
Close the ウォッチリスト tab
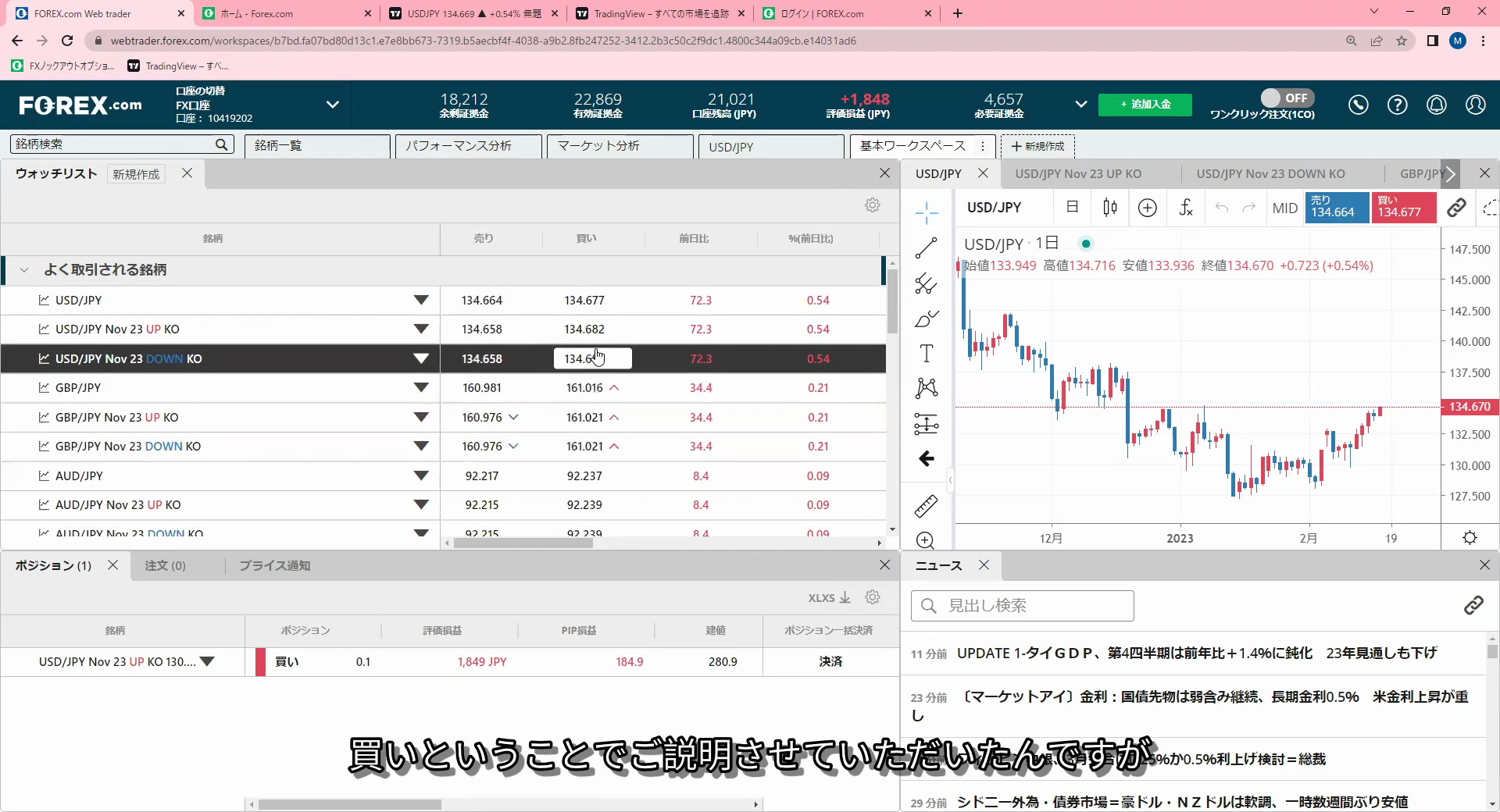(187, 173)
